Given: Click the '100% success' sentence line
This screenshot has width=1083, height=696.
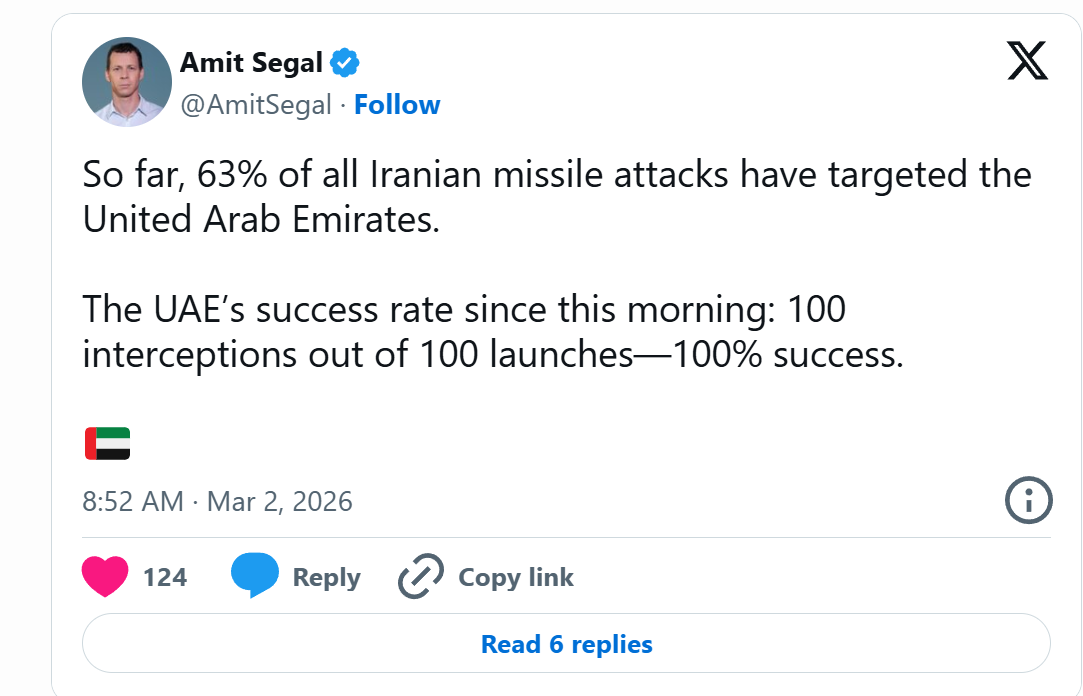Looking at the screenshot, I should tap(492, 355).
